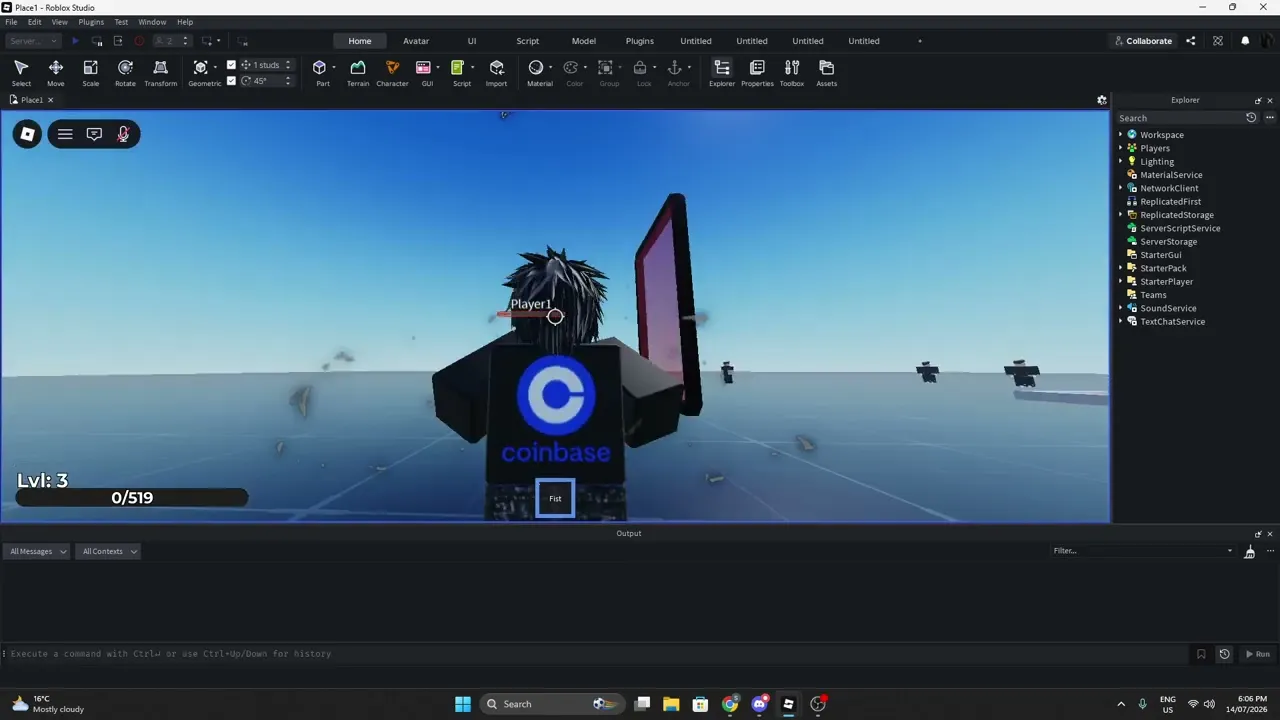Image resolution: width=1280 pixels, height=720 pixels.
Task: Click the taskbar Search box
Action: tap(553, 704)
